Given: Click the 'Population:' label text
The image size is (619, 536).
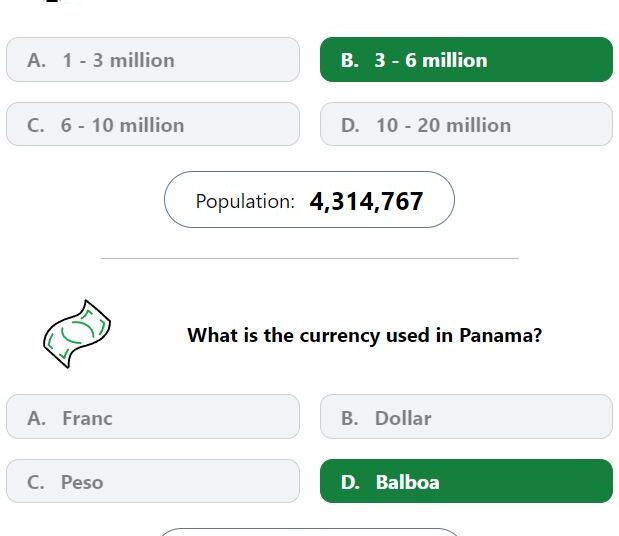Looking at the screenshot, I should 245,201.
